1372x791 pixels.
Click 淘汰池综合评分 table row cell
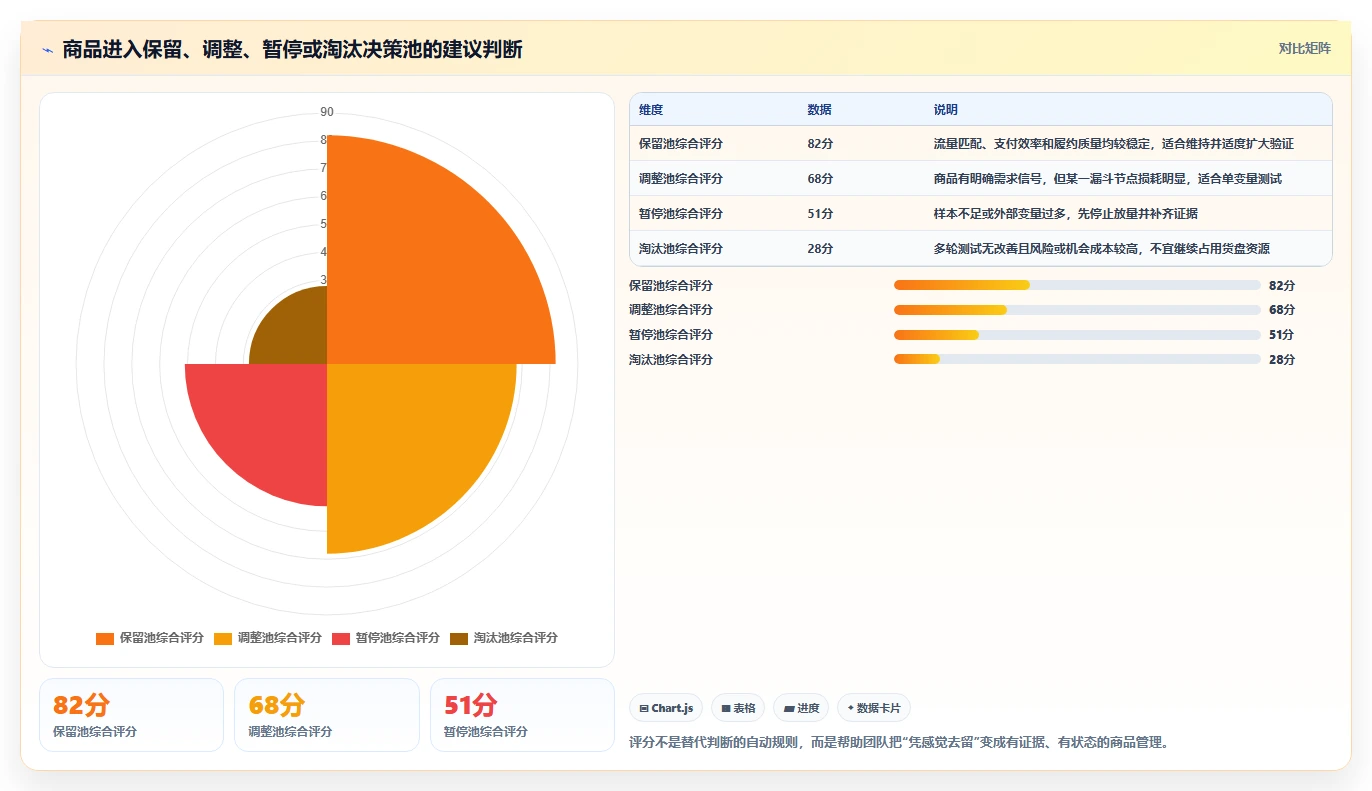[x=681, y=249]
